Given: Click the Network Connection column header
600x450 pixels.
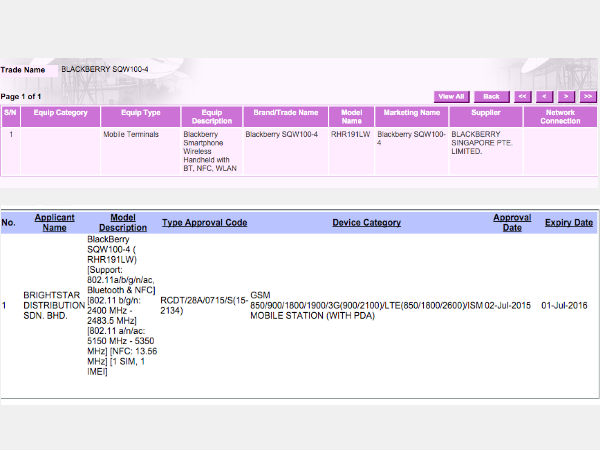Looking at the screenshot, I should pos(560,116).
